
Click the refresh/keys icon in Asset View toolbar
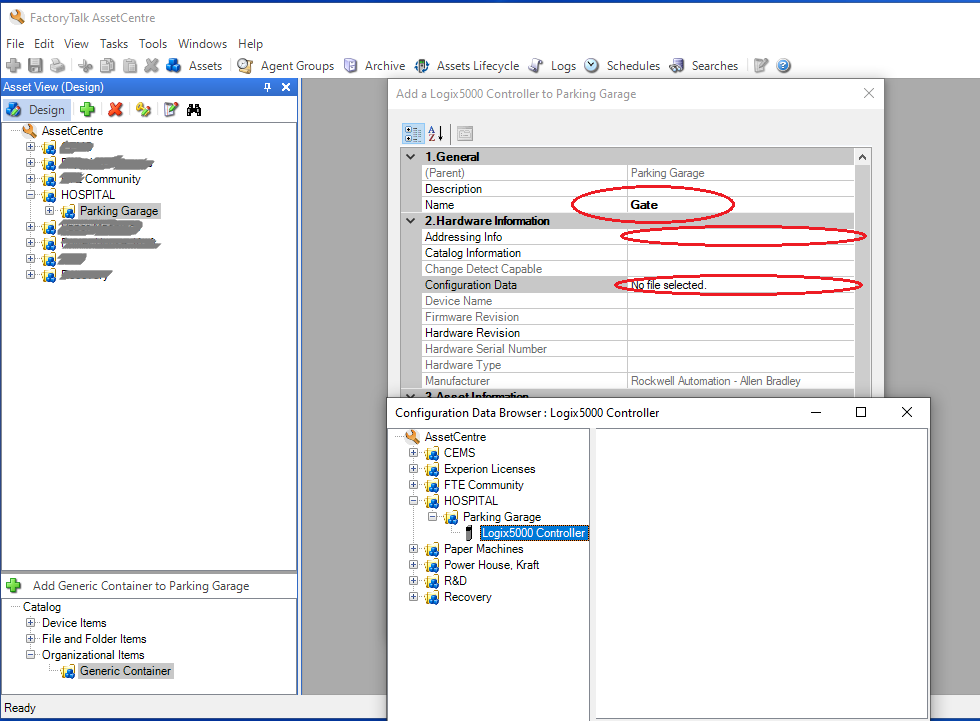click(x=143, y=110)
